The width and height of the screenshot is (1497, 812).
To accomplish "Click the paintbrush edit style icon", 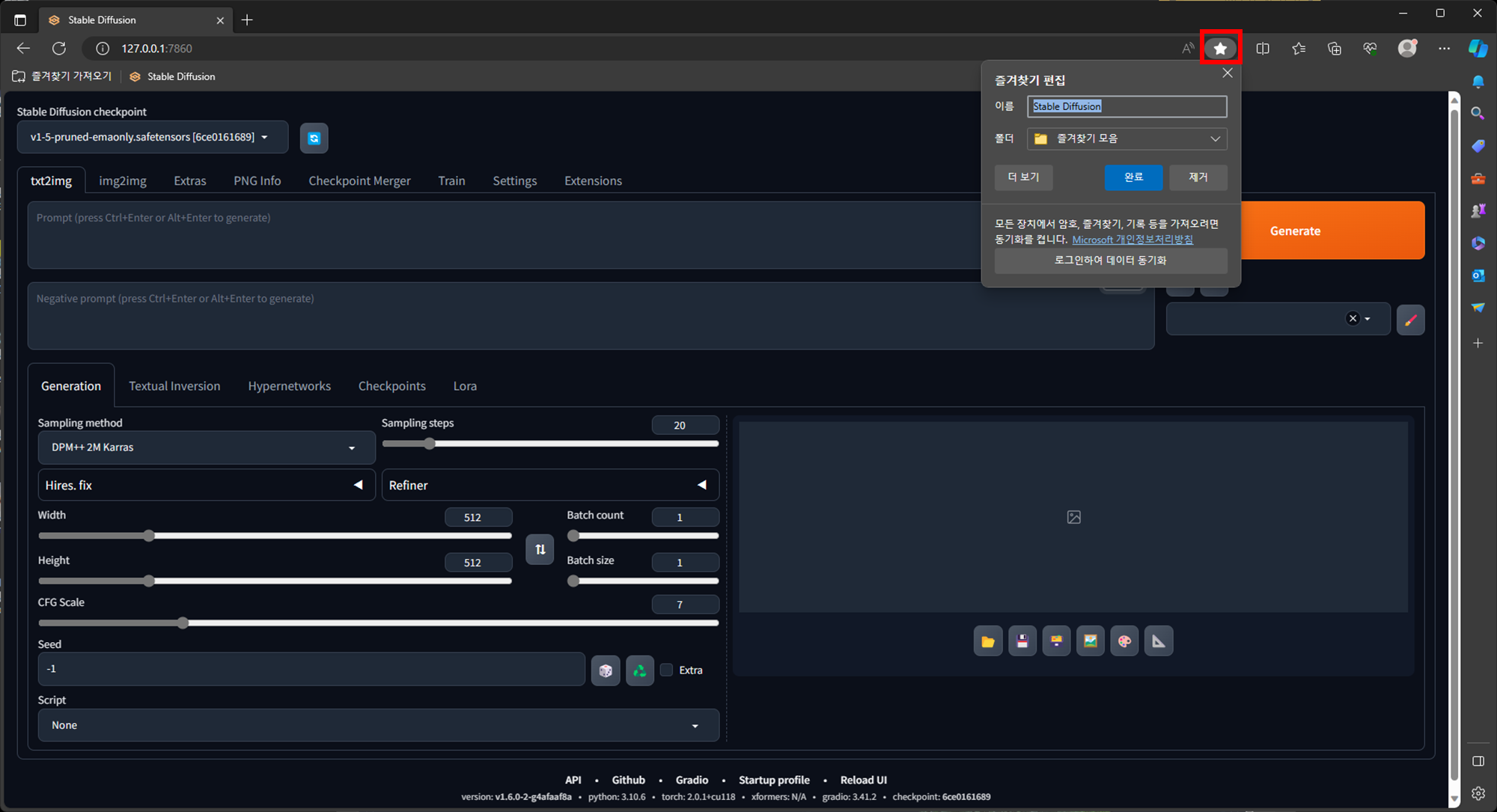I will pos(1411,320).
